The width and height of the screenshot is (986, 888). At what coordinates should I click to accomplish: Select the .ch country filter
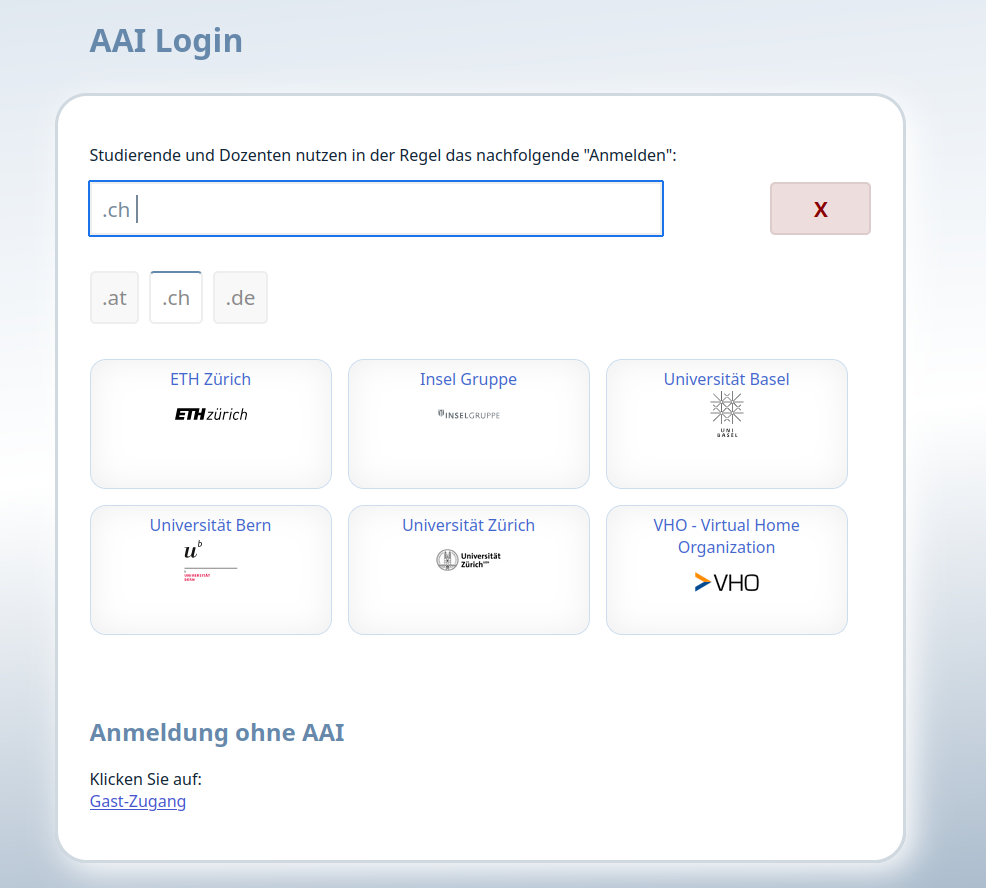click(x=176, y=297)
